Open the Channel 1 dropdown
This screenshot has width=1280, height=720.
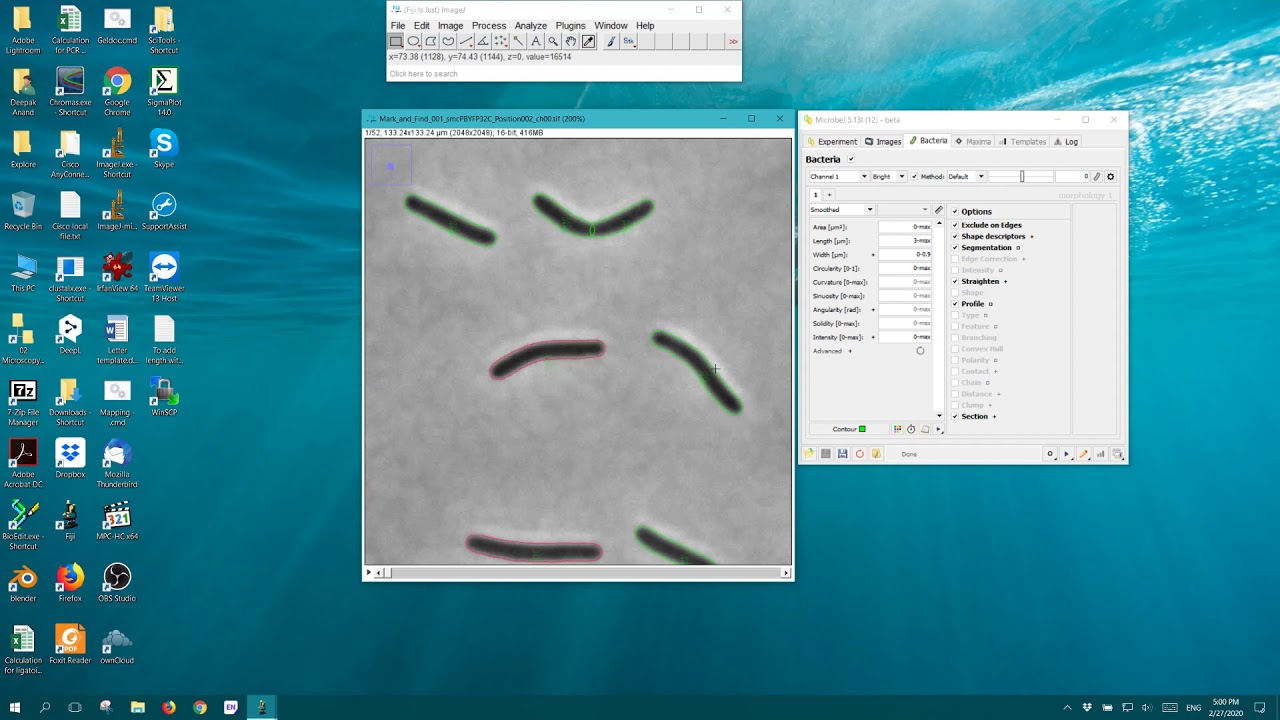pyautogui.click(x=840, y=177)
